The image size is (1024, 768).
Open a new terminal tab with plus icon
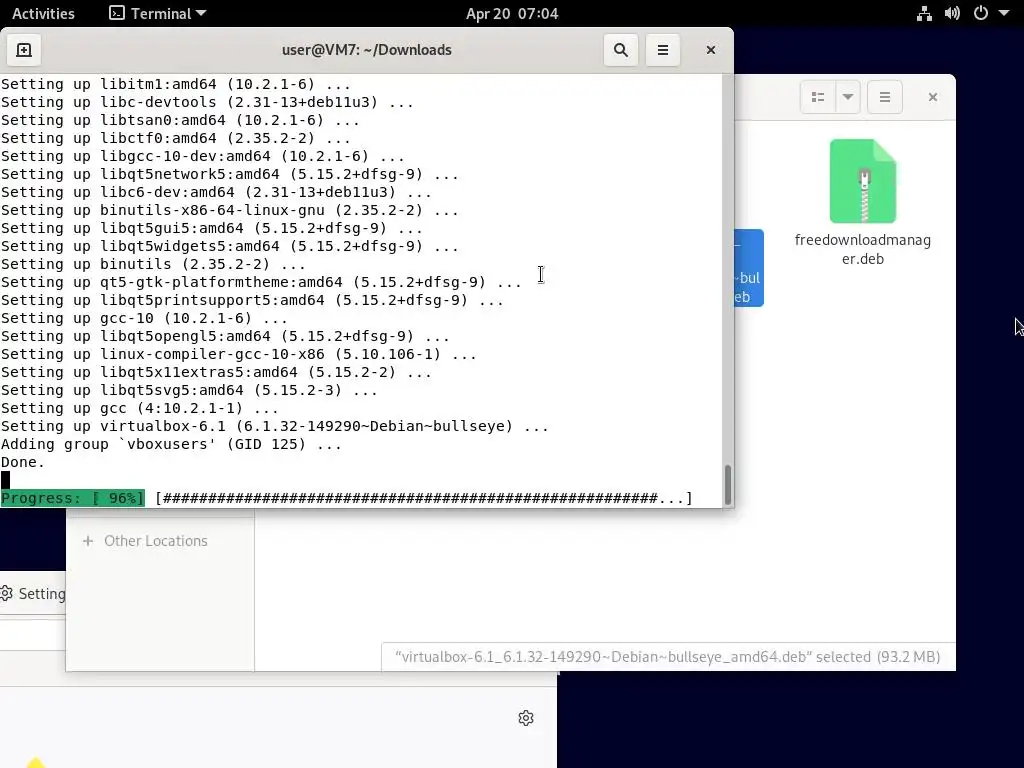tap(24, 50)
